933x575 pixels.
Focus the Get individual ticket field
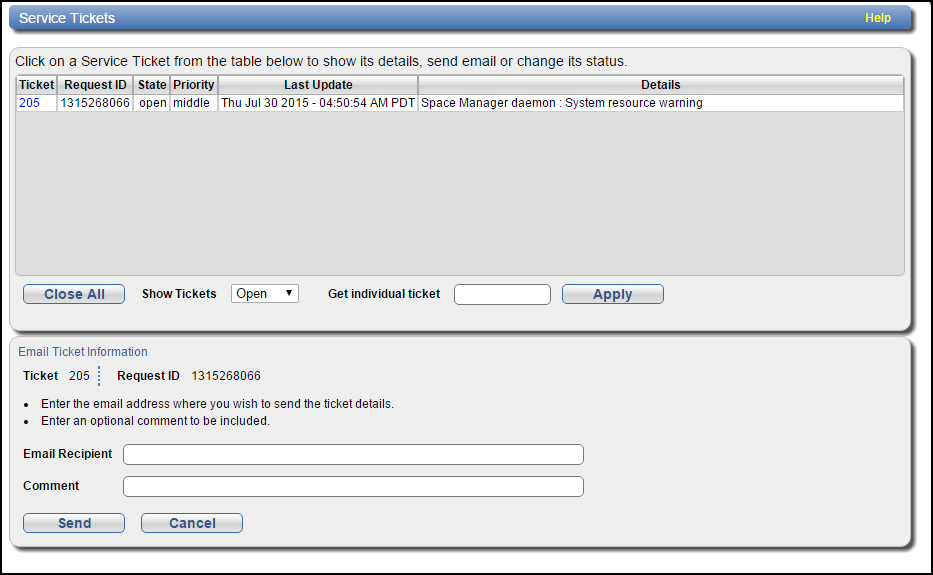pos(502,294)
